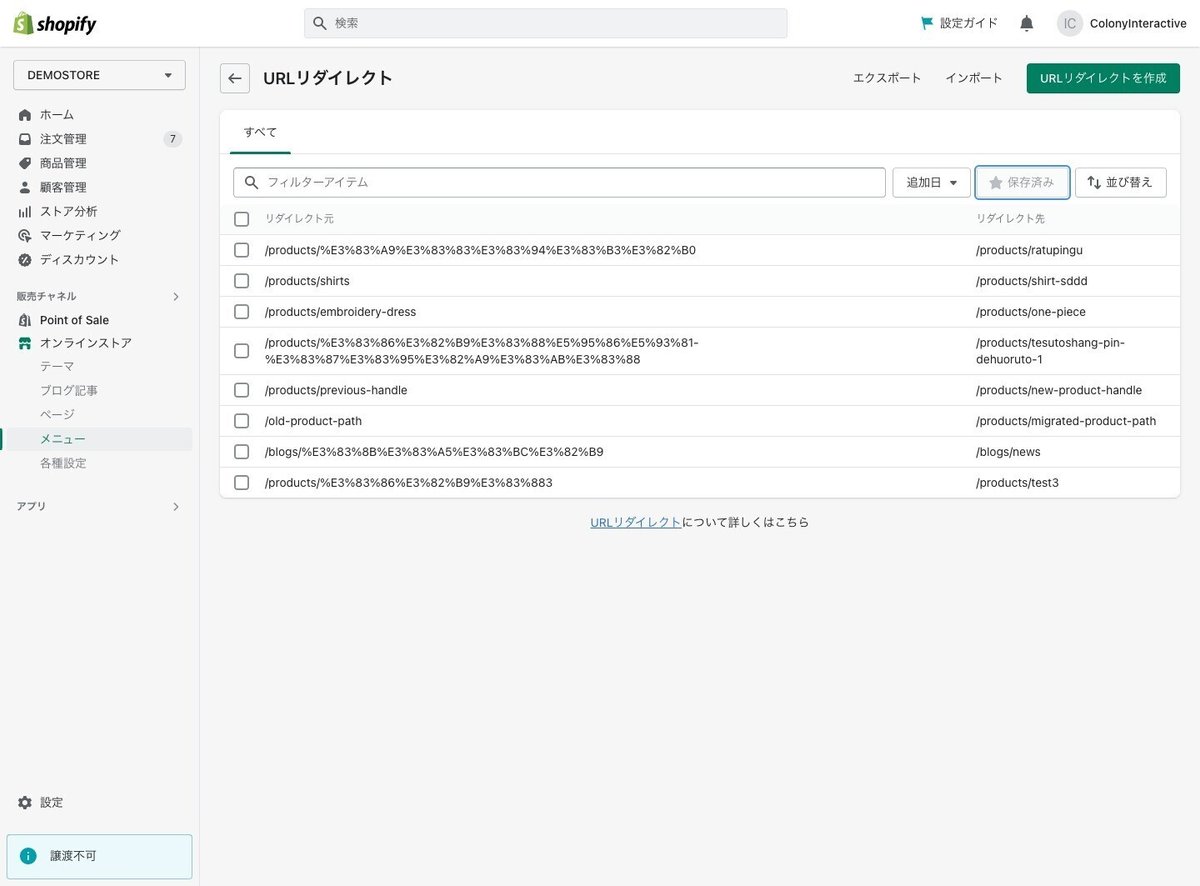The width and height of the screenshot is (1200, 886).
Task: Click the マーケティング target icon
Action: (x=25, y=235)
